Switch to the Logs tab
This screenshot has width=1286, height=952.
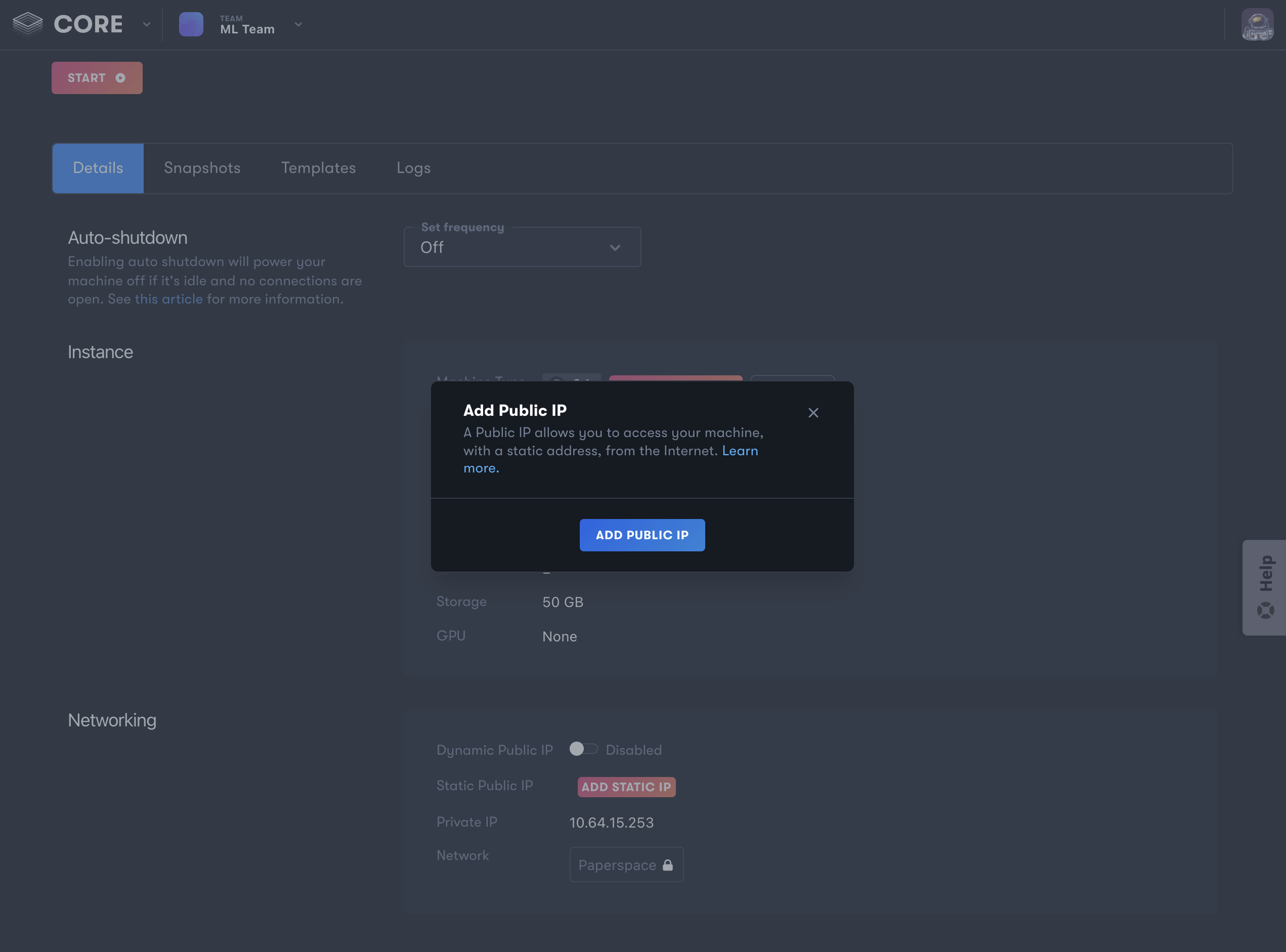pyautogui.click(x=414, y=168)
